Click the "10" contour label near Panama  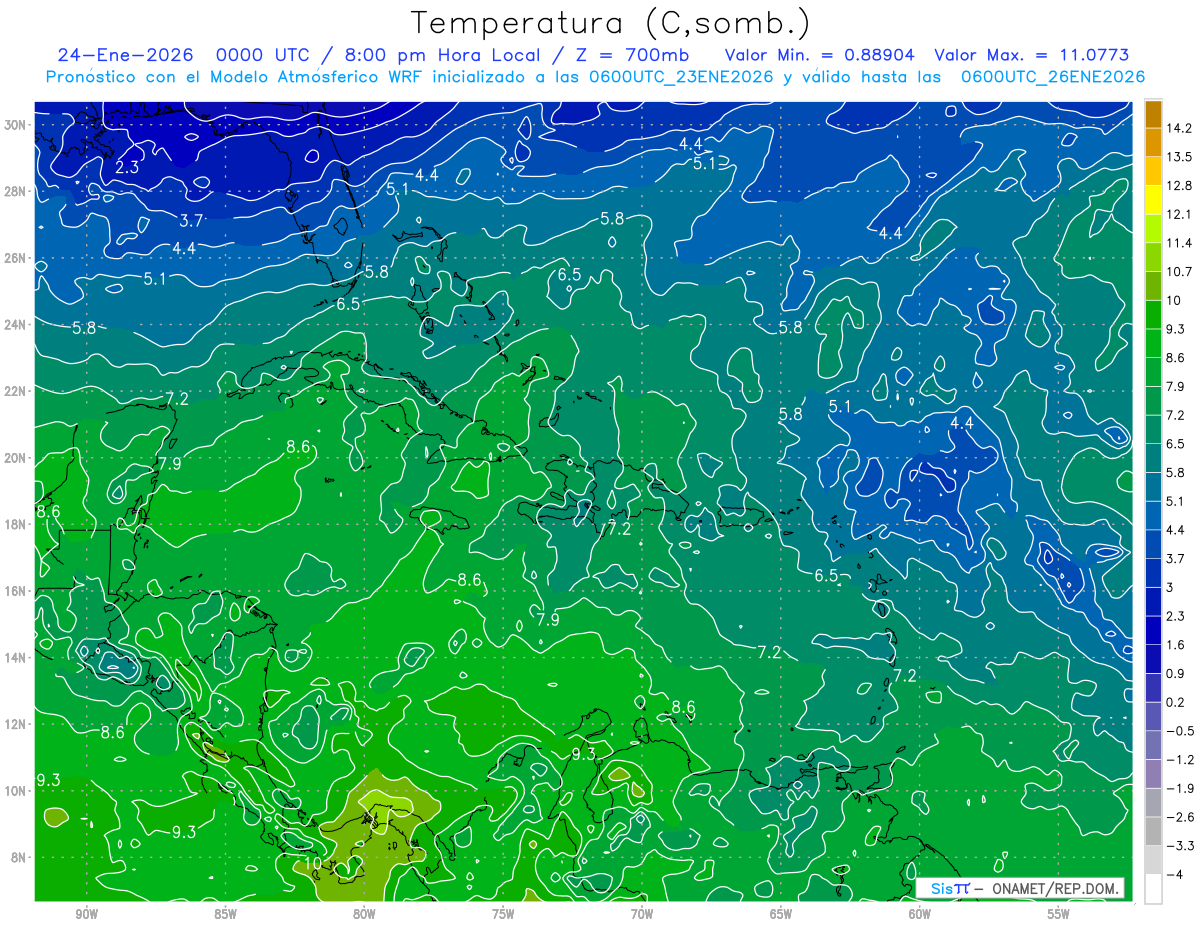tap(312, 863)
